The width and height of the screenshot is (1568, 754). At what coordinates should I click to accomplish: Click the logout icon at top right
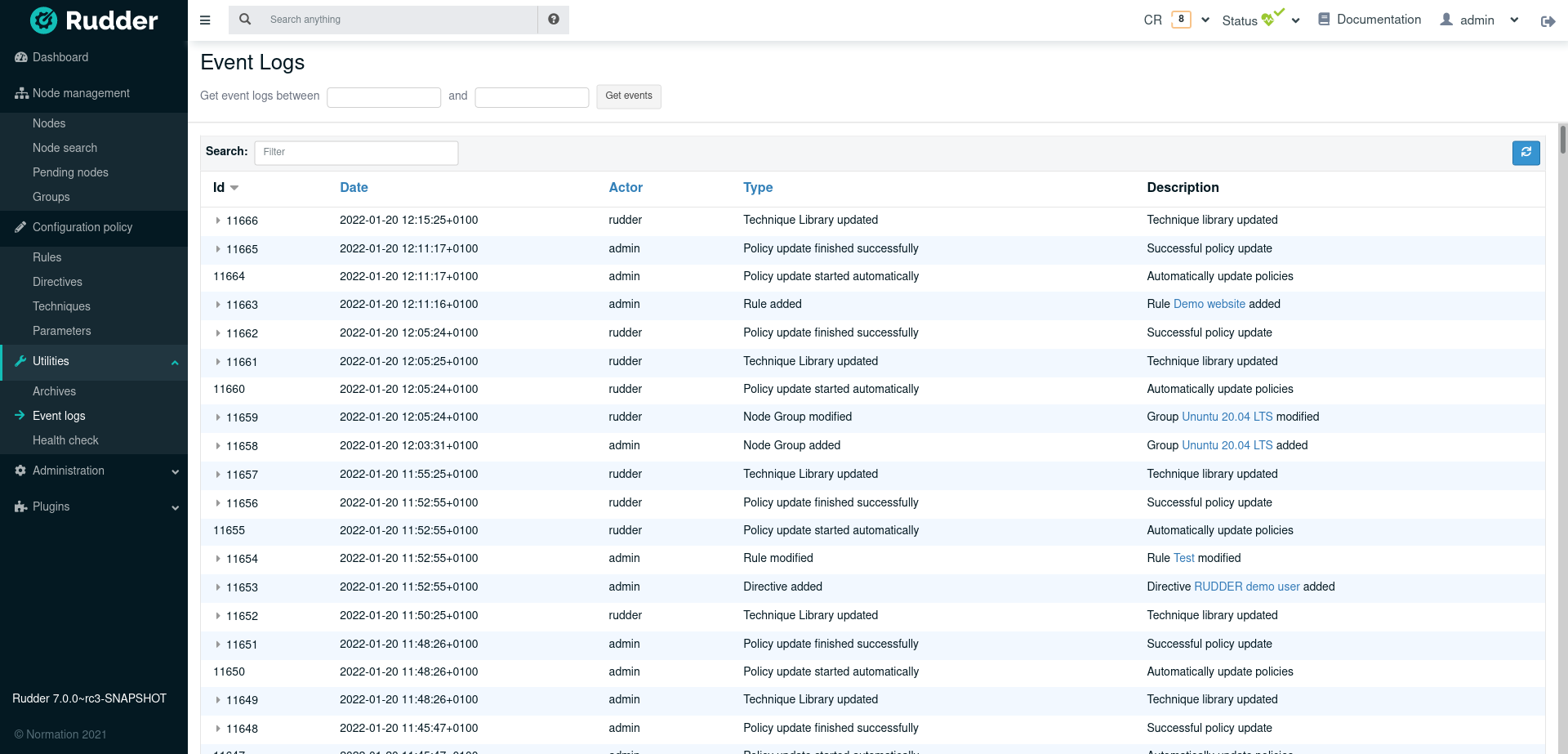pyautogui.click(x=1548, y=21)
